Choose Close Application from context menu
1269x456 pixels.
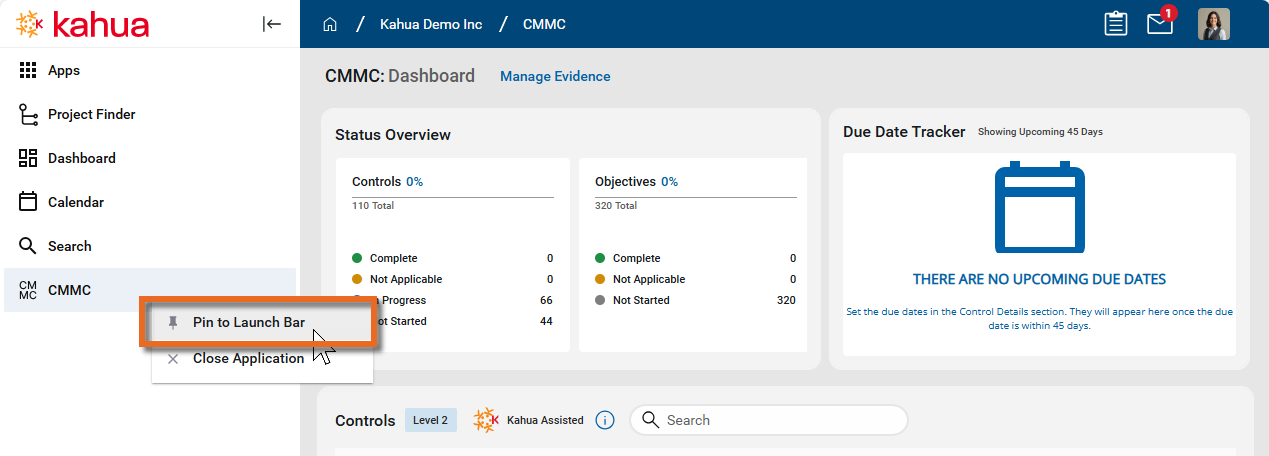coord(248,358)
